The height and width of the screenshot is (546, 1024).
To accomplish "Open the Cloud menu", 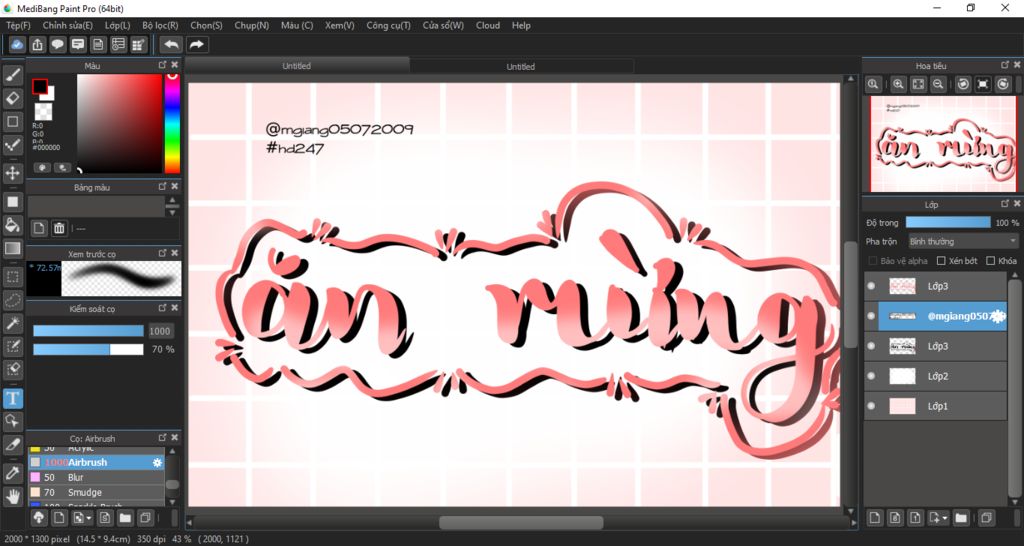I will pyautogui.click(x=488, y=25).
